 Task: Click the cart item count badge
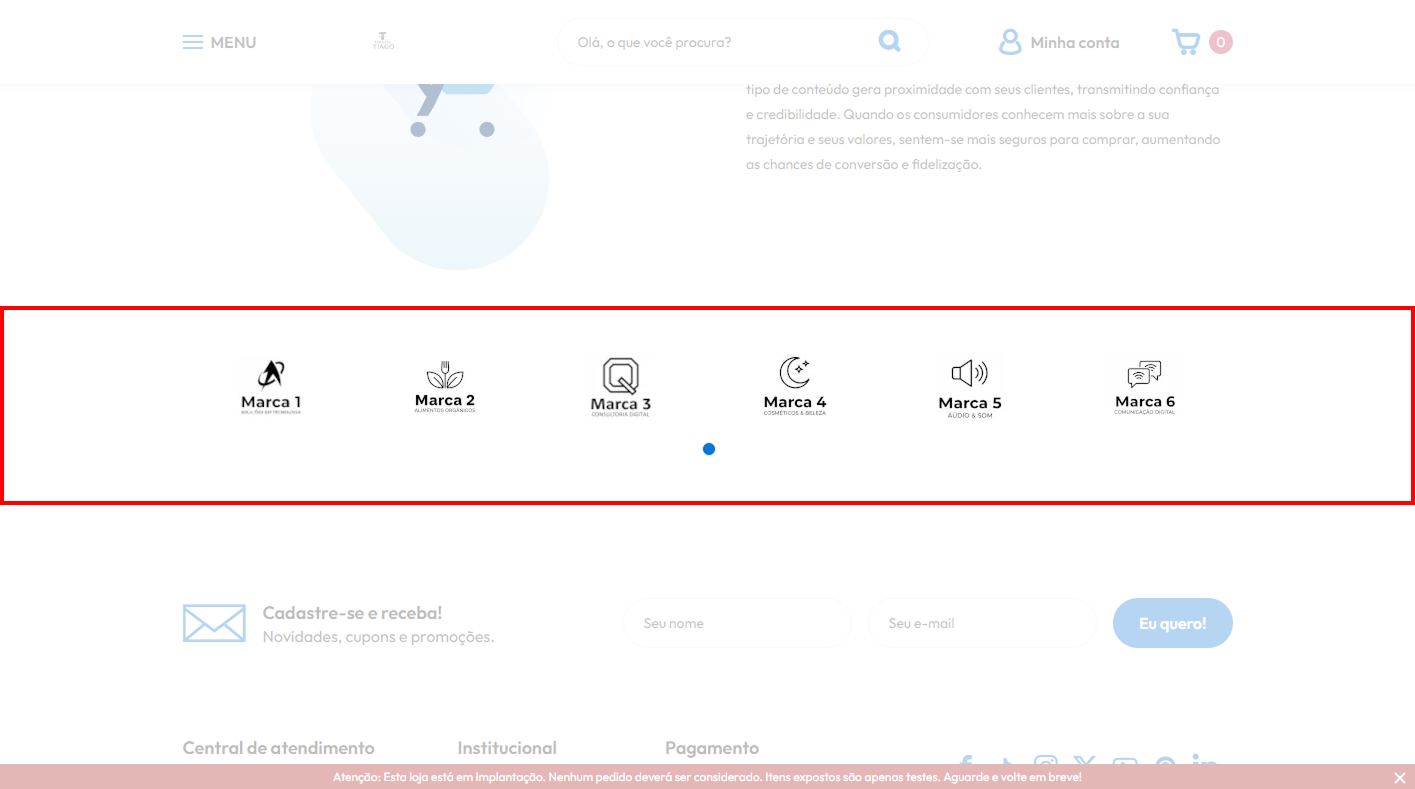click(1220, 42)
